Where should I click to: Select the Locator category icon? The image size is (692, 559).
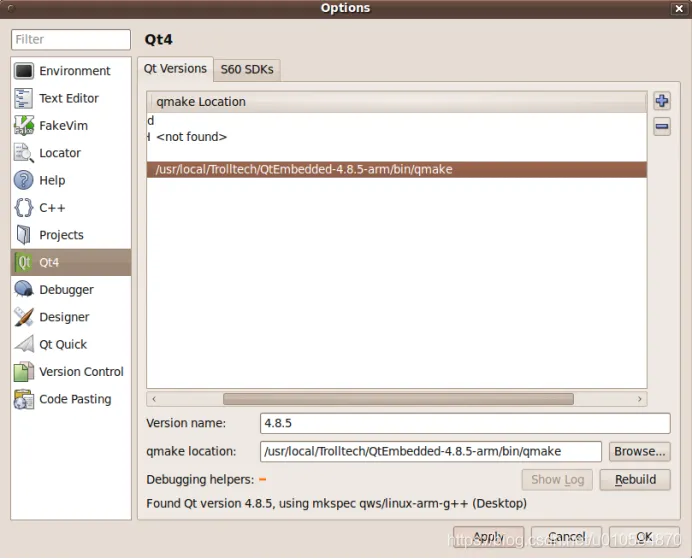click(23, 153)
